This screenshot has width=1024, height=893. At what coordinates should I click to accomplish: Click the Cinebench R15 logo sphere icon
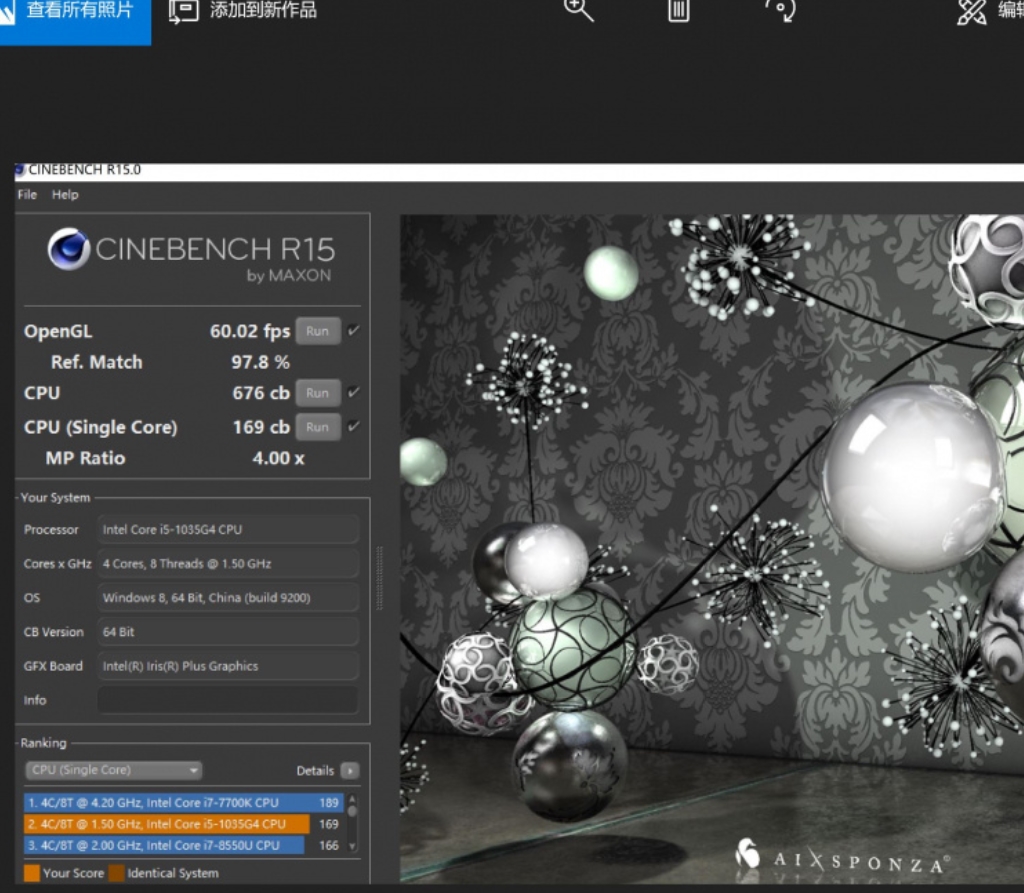click(x=69, y=249)
